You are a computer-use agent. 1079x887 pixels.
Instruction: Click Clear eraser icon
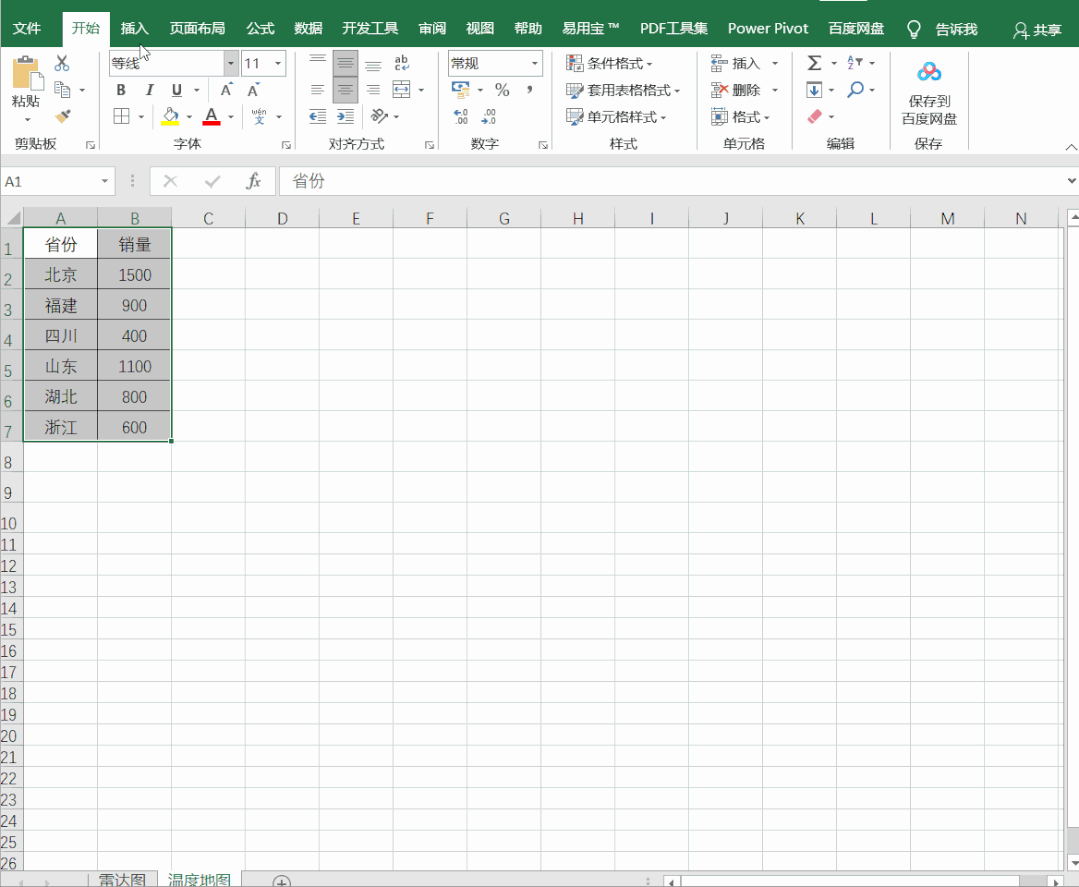coord(815,116)
